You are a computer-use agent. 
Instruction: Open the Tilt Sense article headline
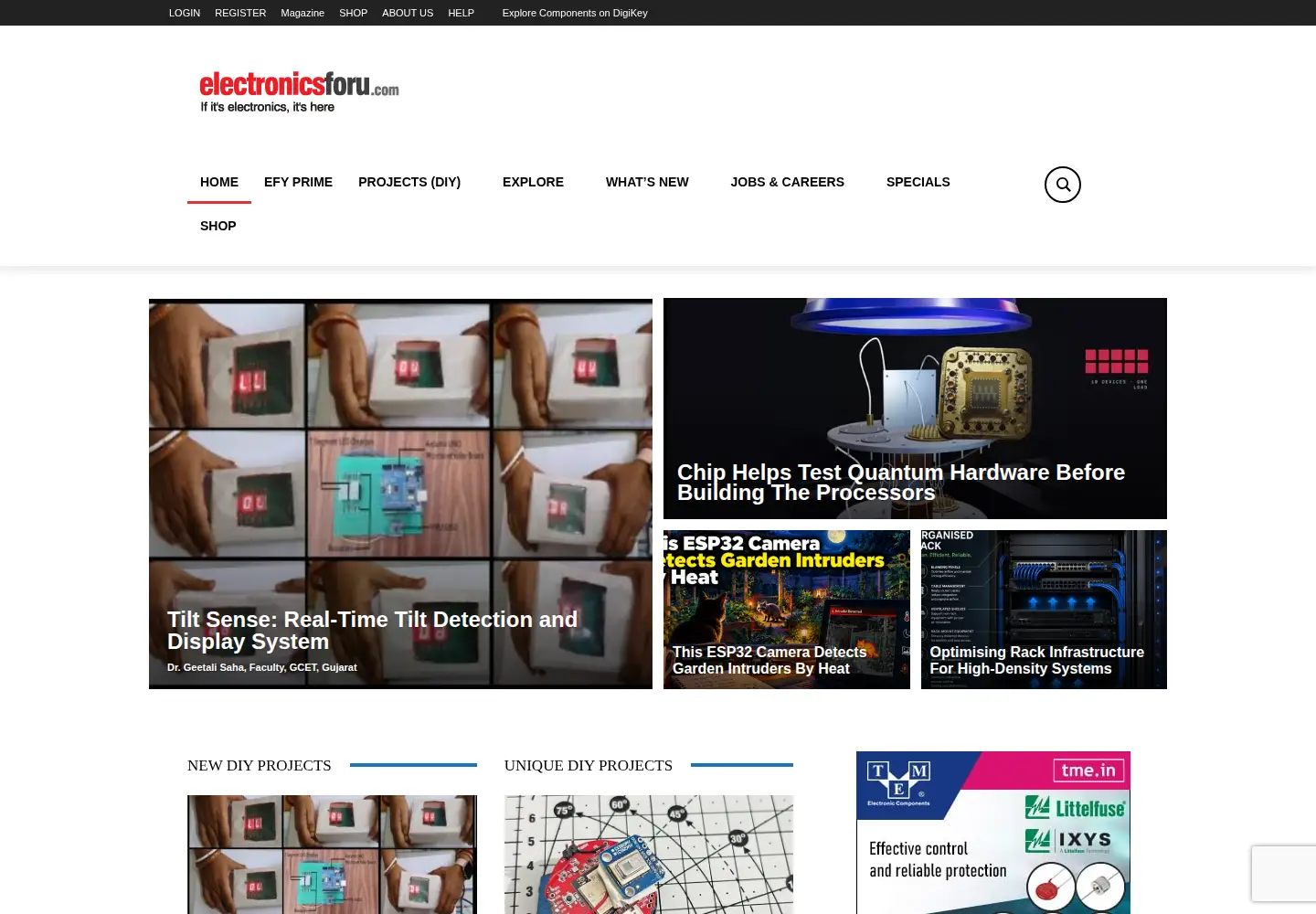pos(372,631)
